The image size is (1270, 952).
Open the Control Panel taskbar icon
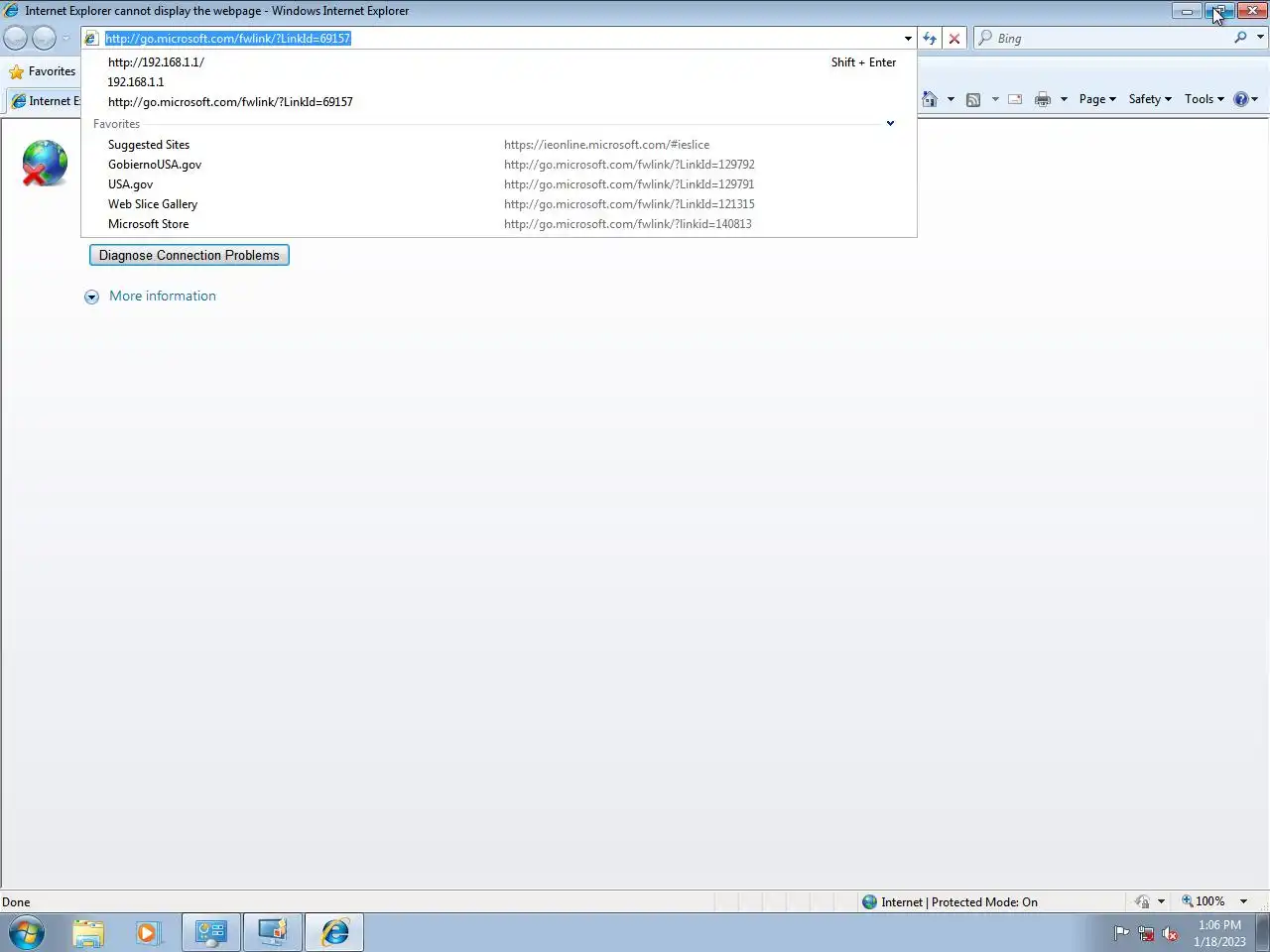pyautogui.click(x=210, y=933)
